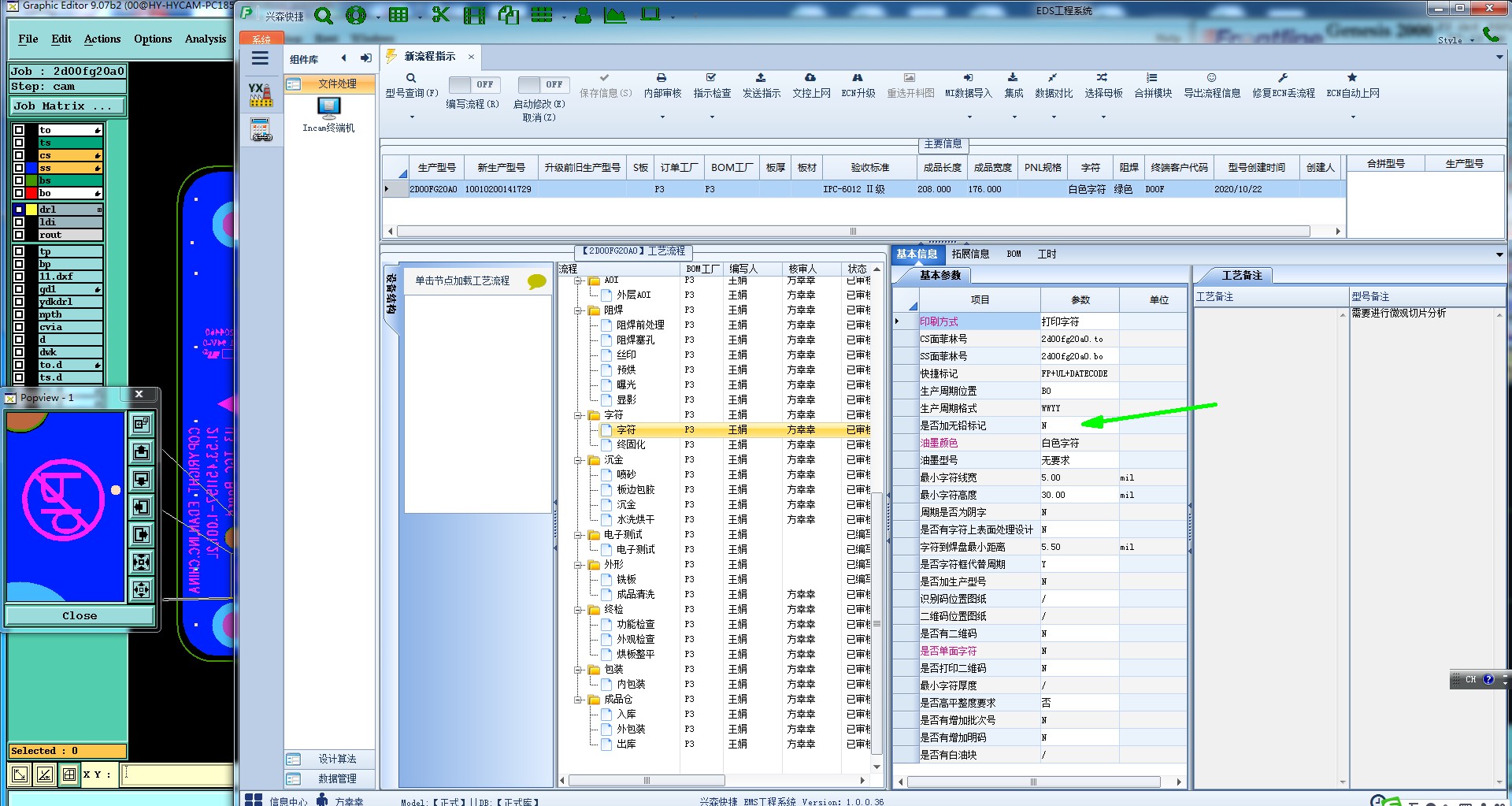Click the 发送指示 upload icon
Screen dimensions: 1512x806
tap(761, 78)
